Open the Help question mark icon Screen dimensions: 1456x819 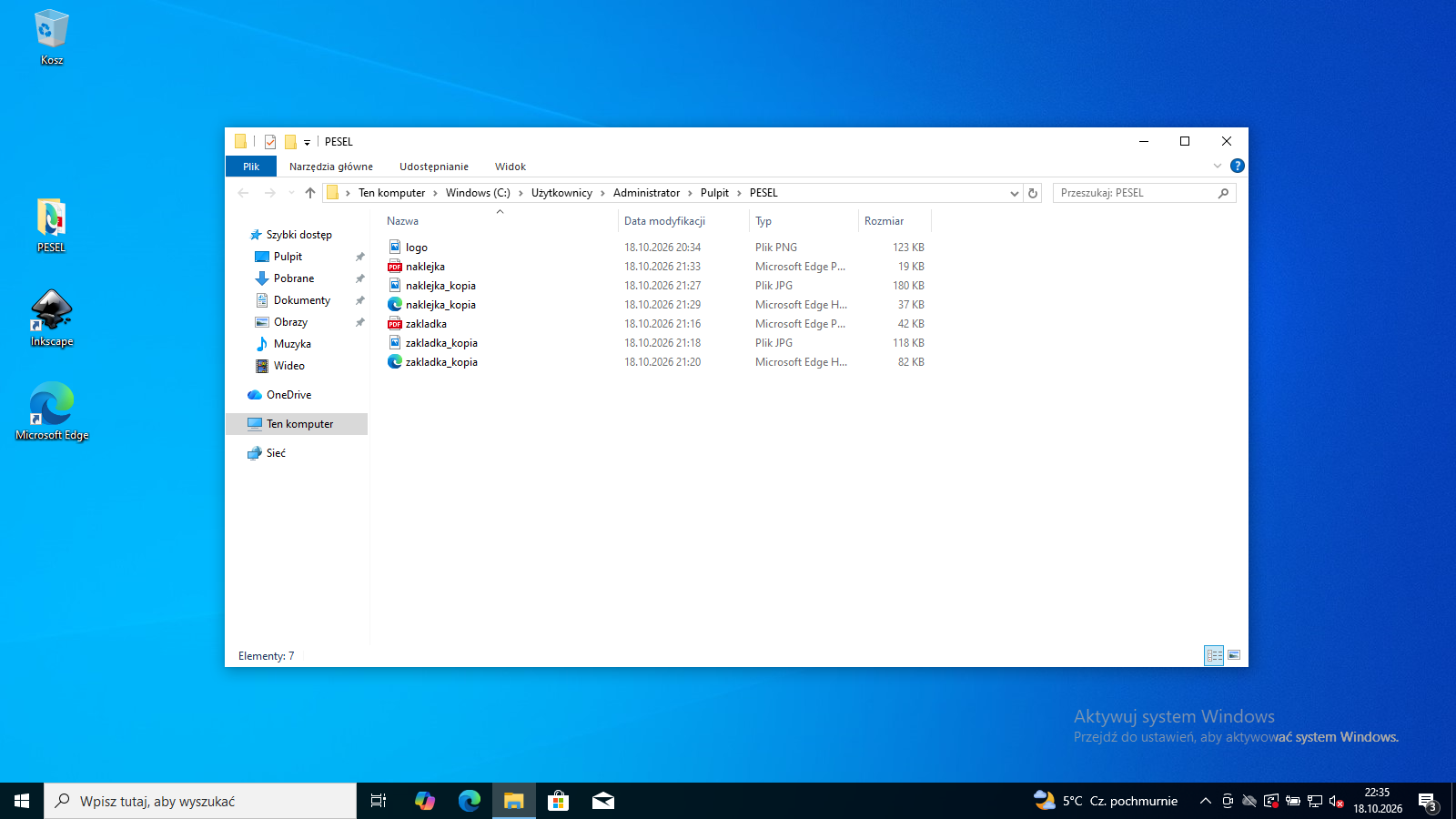point(1237,166)
